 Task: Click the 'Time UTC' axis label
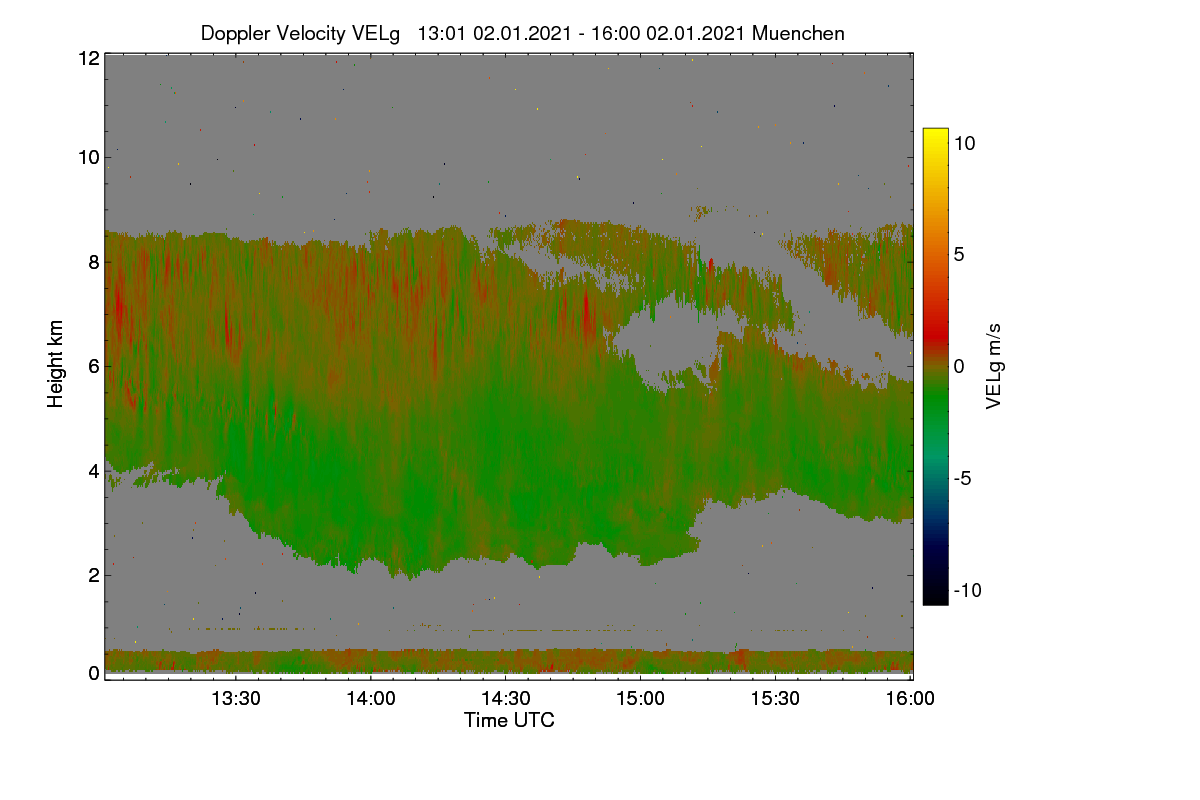[509, 720]
